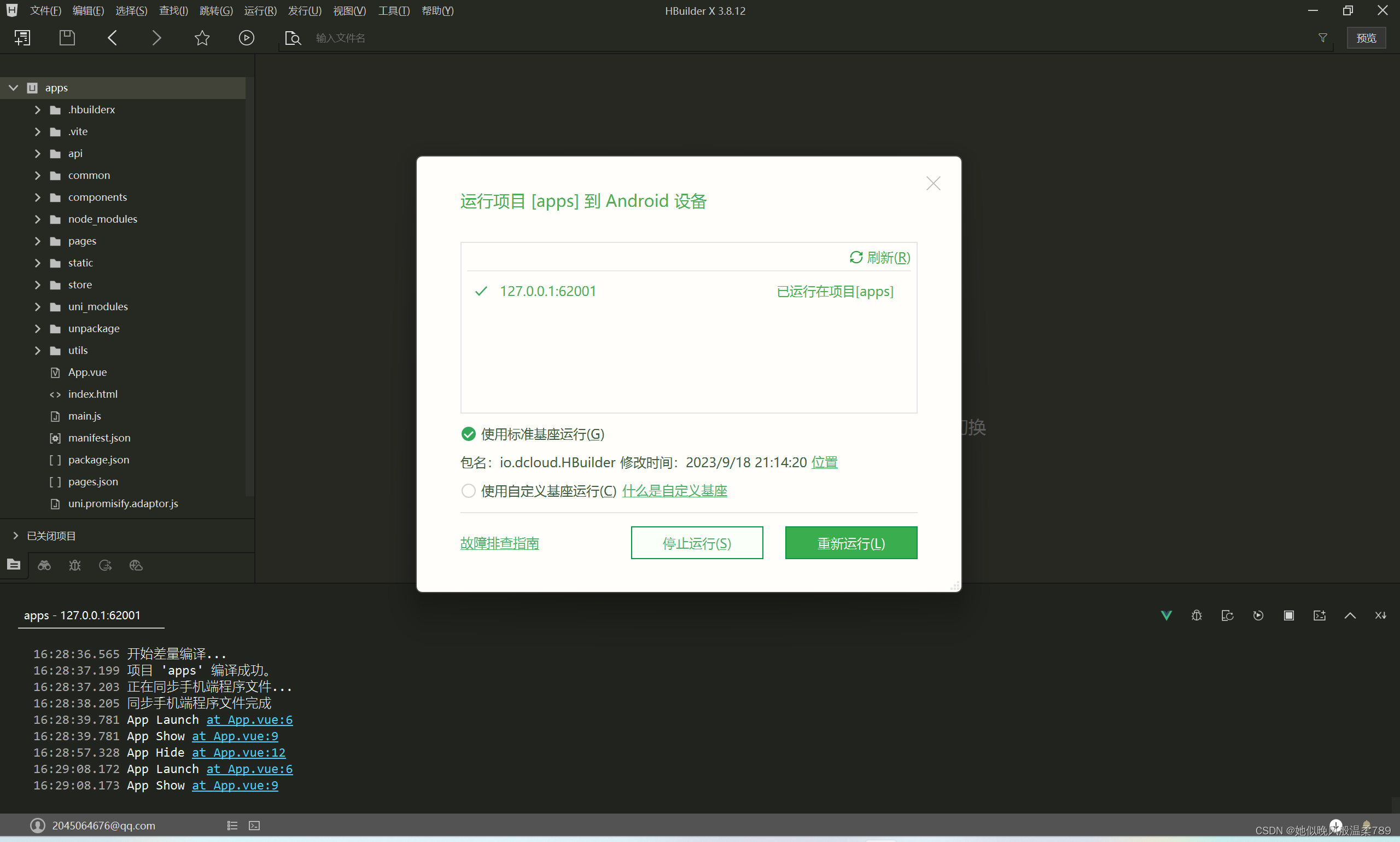Open the 文件(F) menu
The width and height of the screenshot is (1400, 842).
click(x=45, y=11)
